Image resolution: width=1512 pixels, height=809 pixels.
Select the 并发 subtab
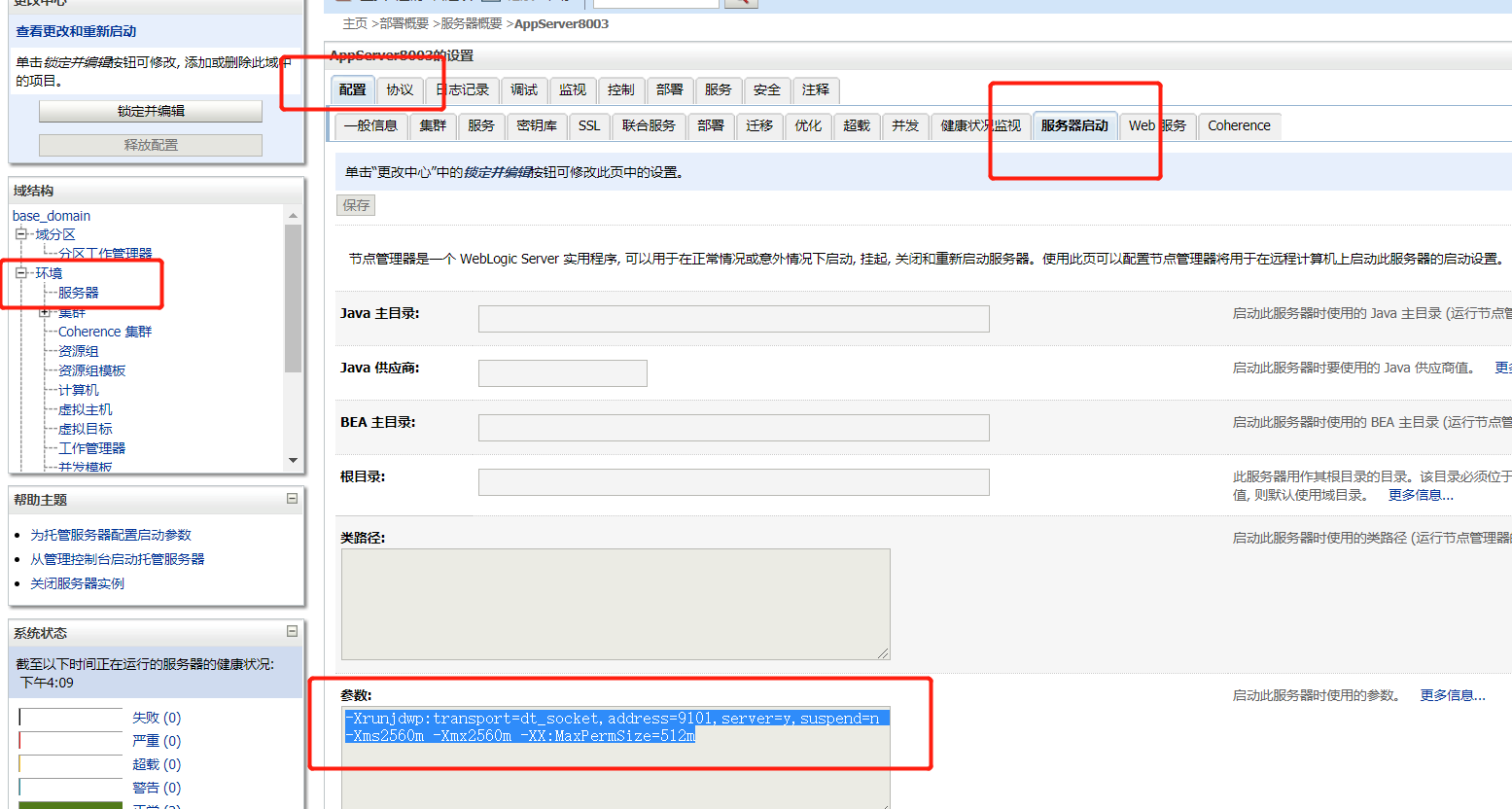905,125
